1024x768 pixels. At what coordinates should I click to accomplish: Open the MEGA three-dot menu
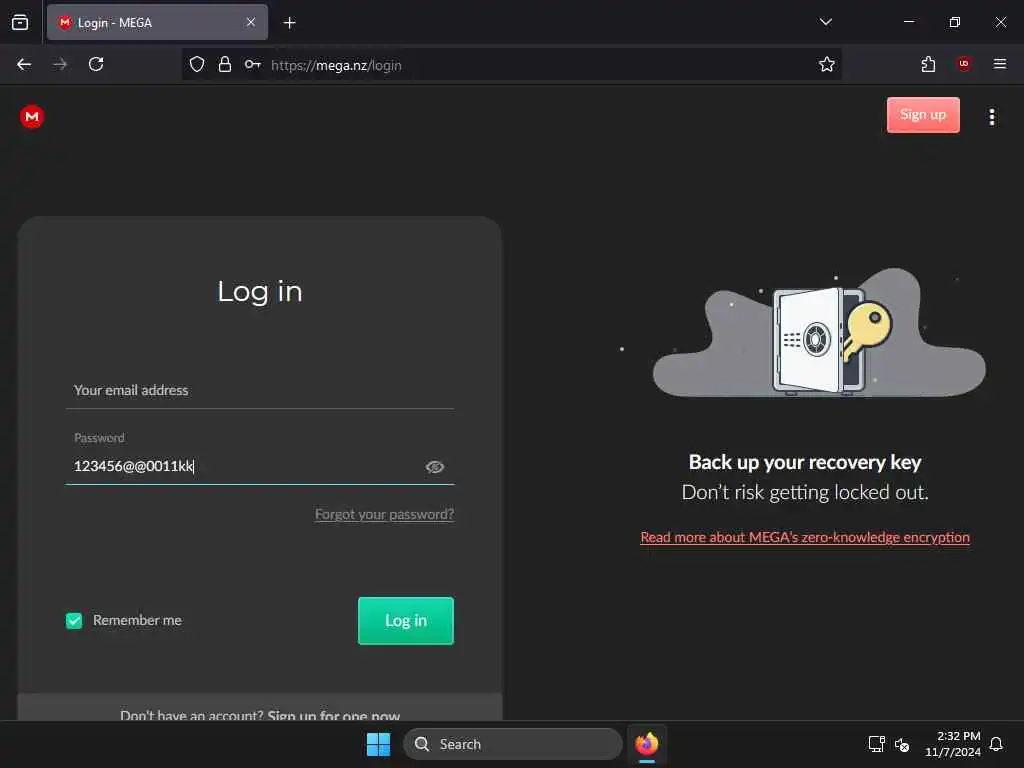pyautogui.click(x=991, y=117)
